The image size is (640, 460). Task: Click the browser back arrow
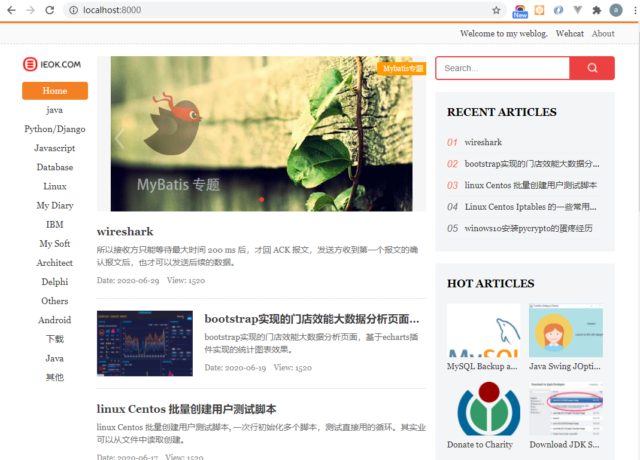click(x=11, y=10)
